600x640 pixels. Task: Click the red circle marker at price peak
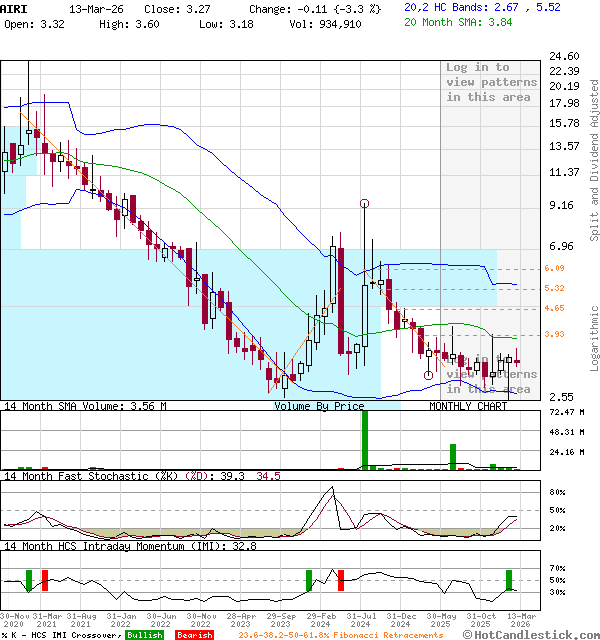[365, 203]
